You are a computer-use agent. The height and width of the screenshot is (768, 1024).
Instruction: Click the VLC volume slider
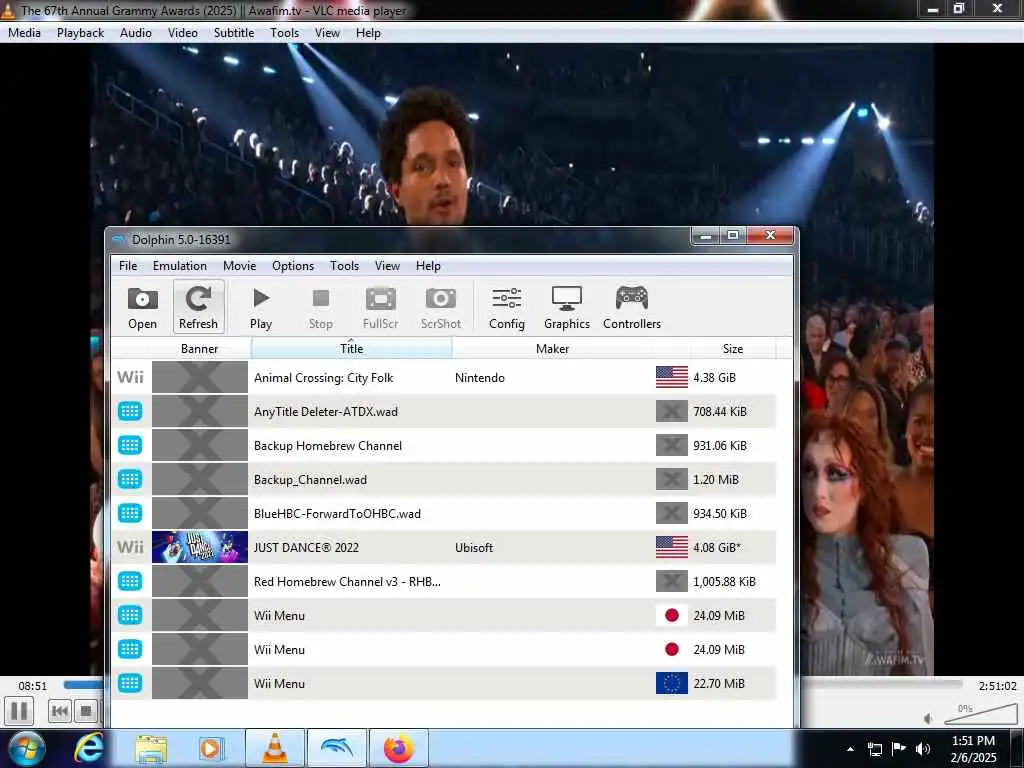click(980, 714)
